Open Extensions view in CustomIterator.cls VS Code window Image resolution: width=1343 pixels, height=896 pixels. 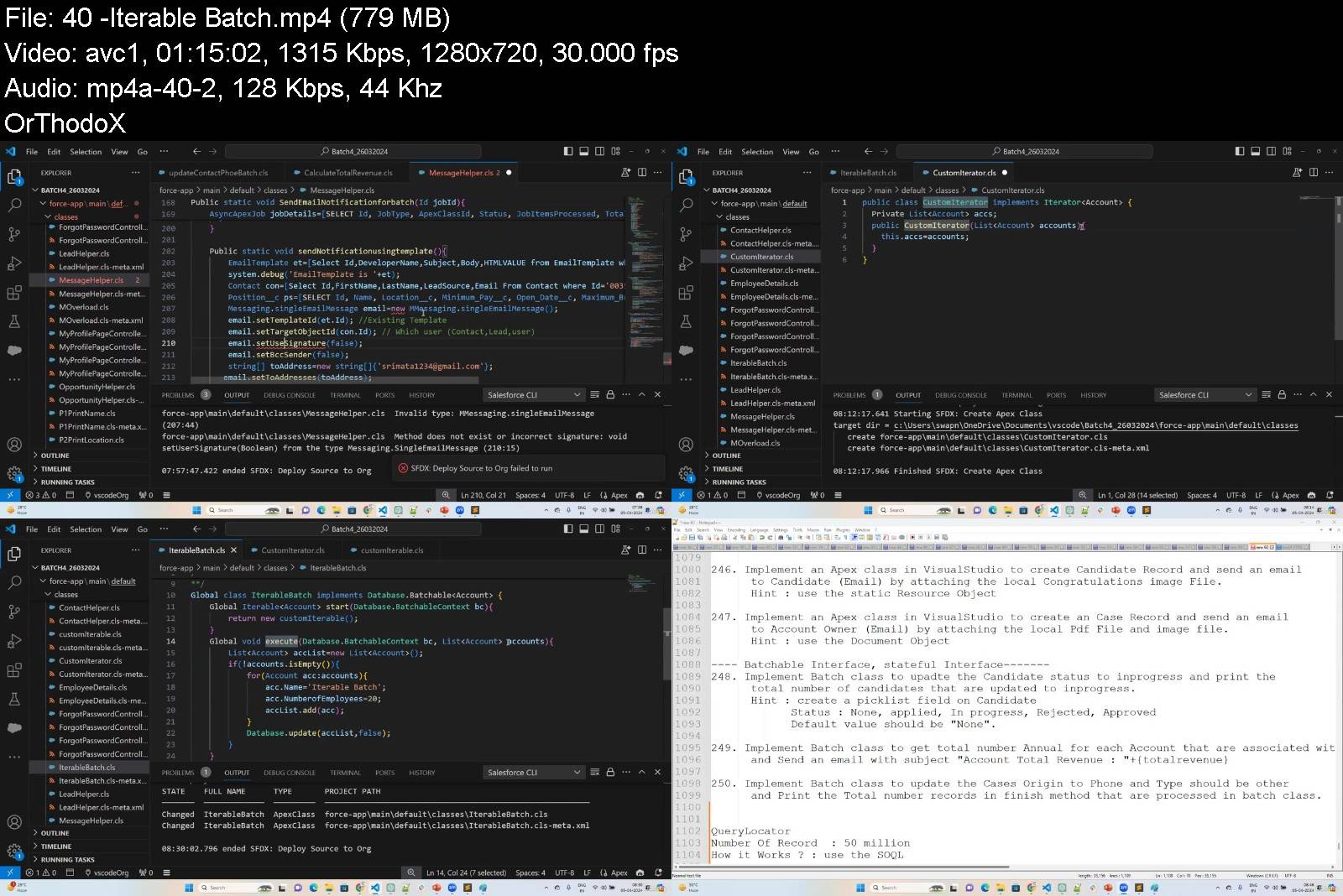point(686,293)
